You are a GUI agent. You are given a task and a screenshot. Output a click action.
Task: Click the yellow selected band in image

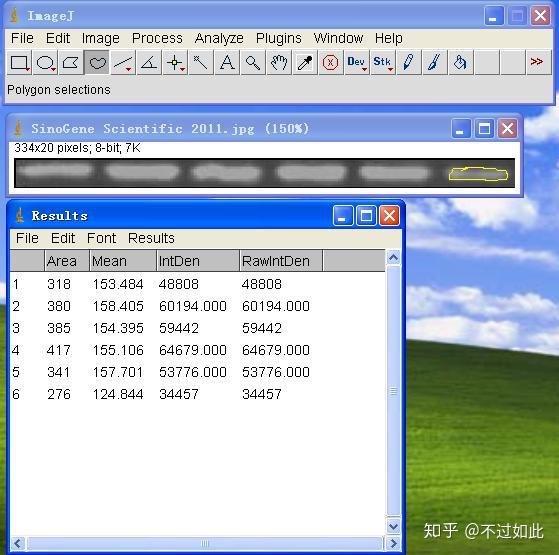click(x=478, y=174)
